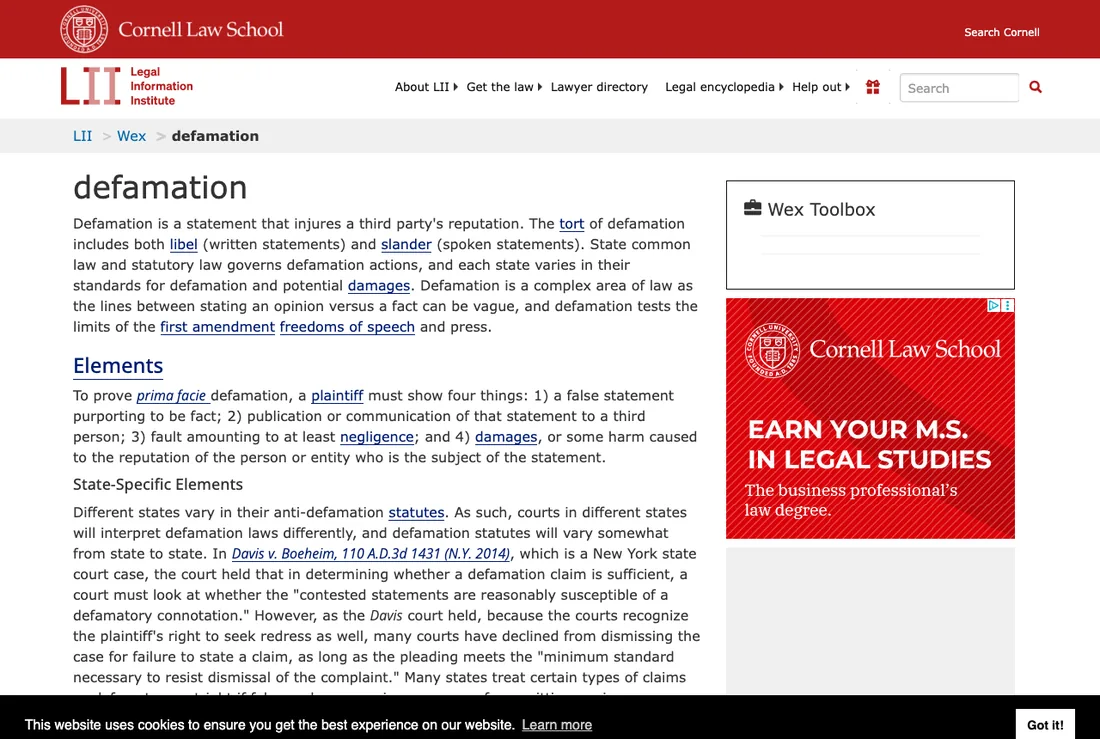Click the ad options dots icon
The height and width of the screenshot is (739, 1100).
[1008, 305]
